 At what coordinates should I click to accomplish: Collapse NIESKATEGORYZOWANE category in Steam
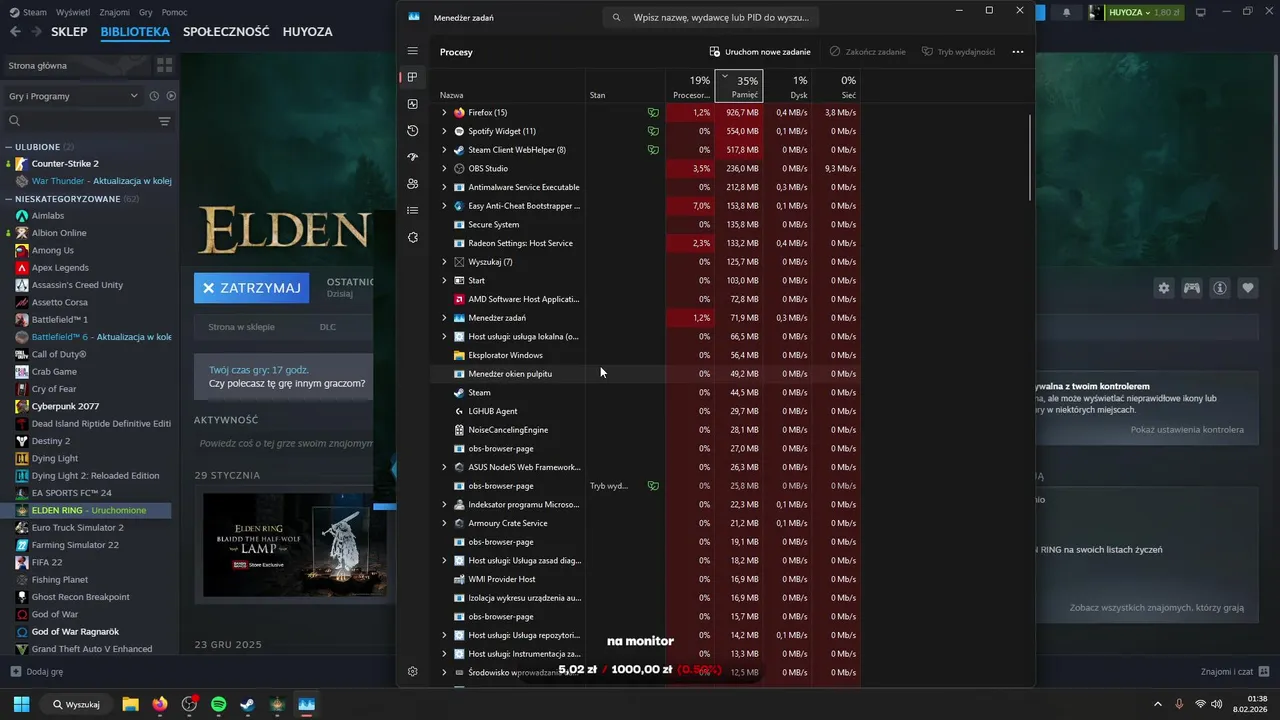[9, 199]
